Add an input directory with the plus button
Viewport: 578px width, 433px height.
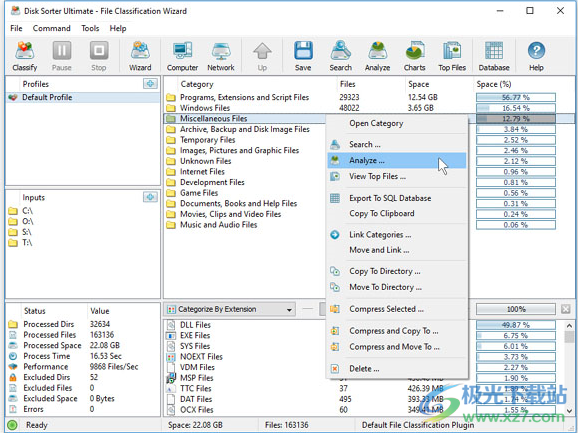pos(150,197)
